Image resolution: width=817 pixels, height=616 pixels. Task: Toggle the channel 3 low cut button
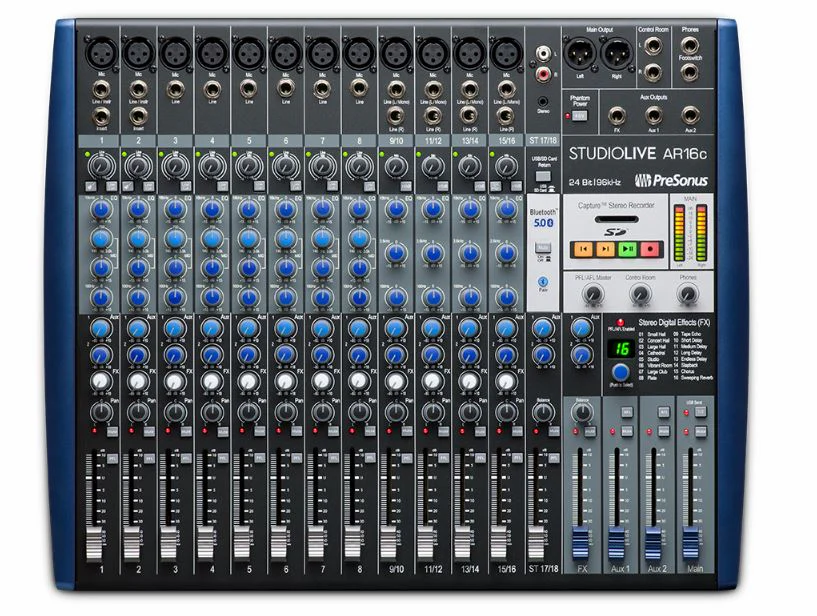pyautogui.click(x=185, y=186)
